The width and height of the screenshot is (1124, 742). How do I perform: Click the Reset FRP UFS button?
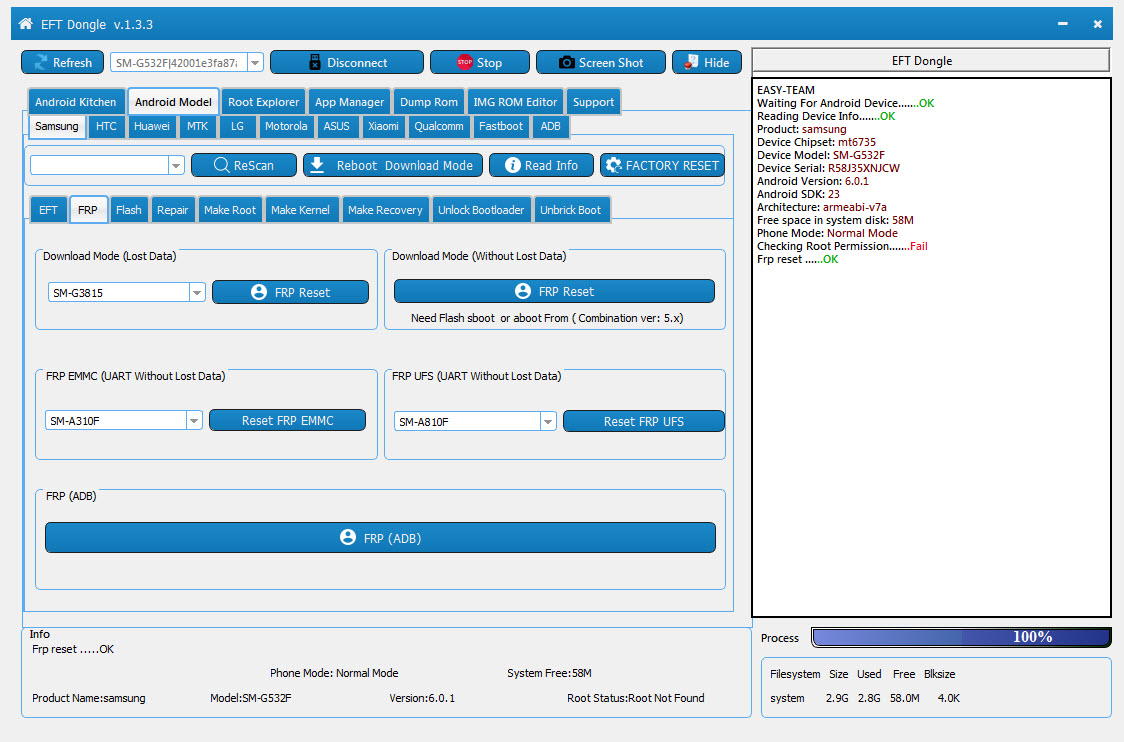pyautogui.click(x=644, y=422)
